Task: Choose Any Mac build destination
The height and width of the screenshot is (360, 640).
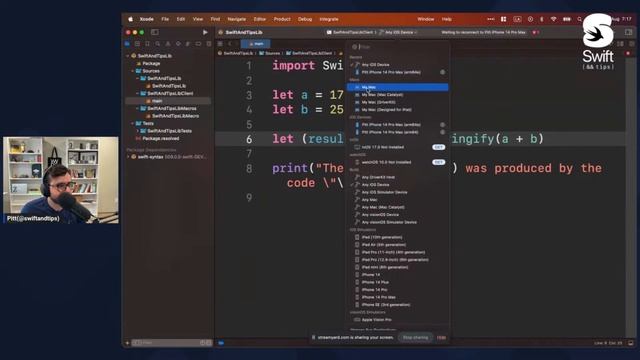Action: click(398, 200)
